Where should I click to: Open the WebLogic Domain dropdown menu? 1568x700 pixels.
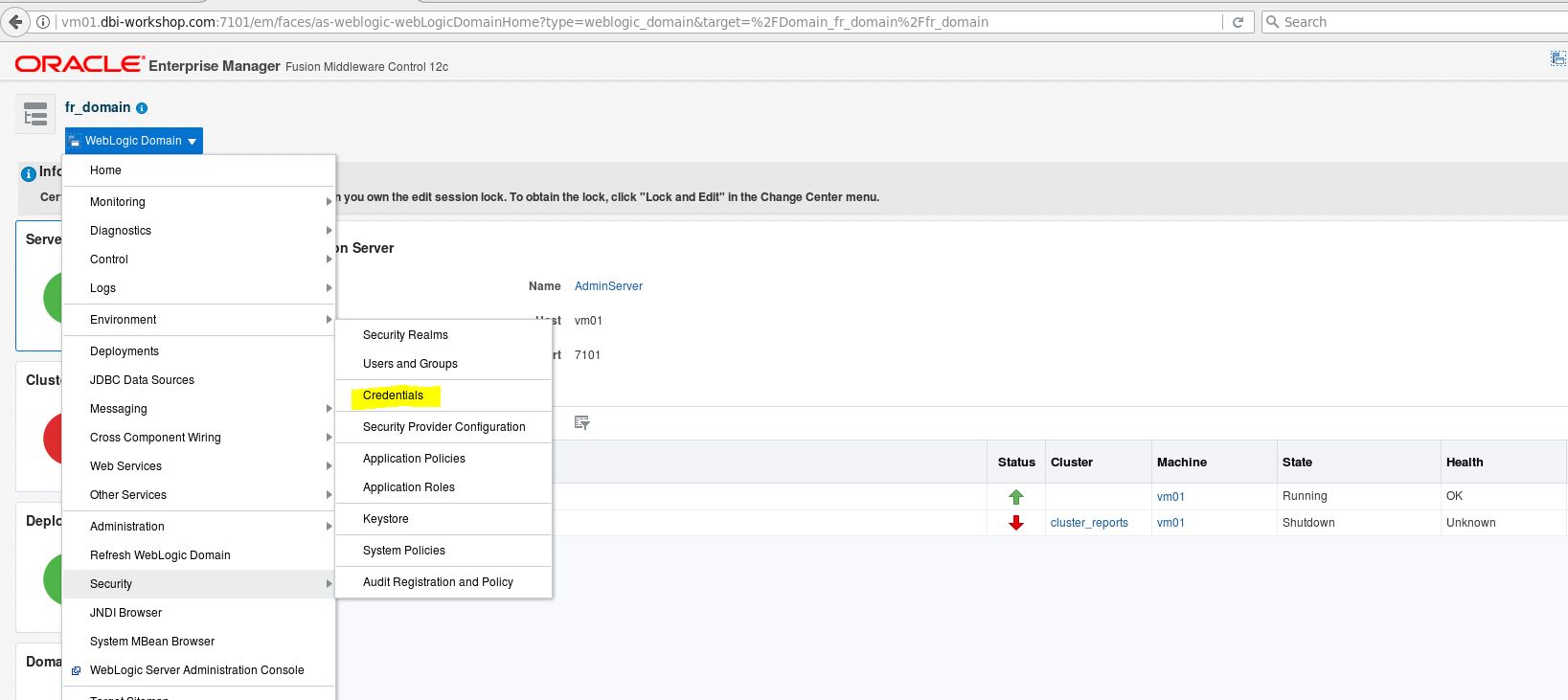(x=134, y=141)
